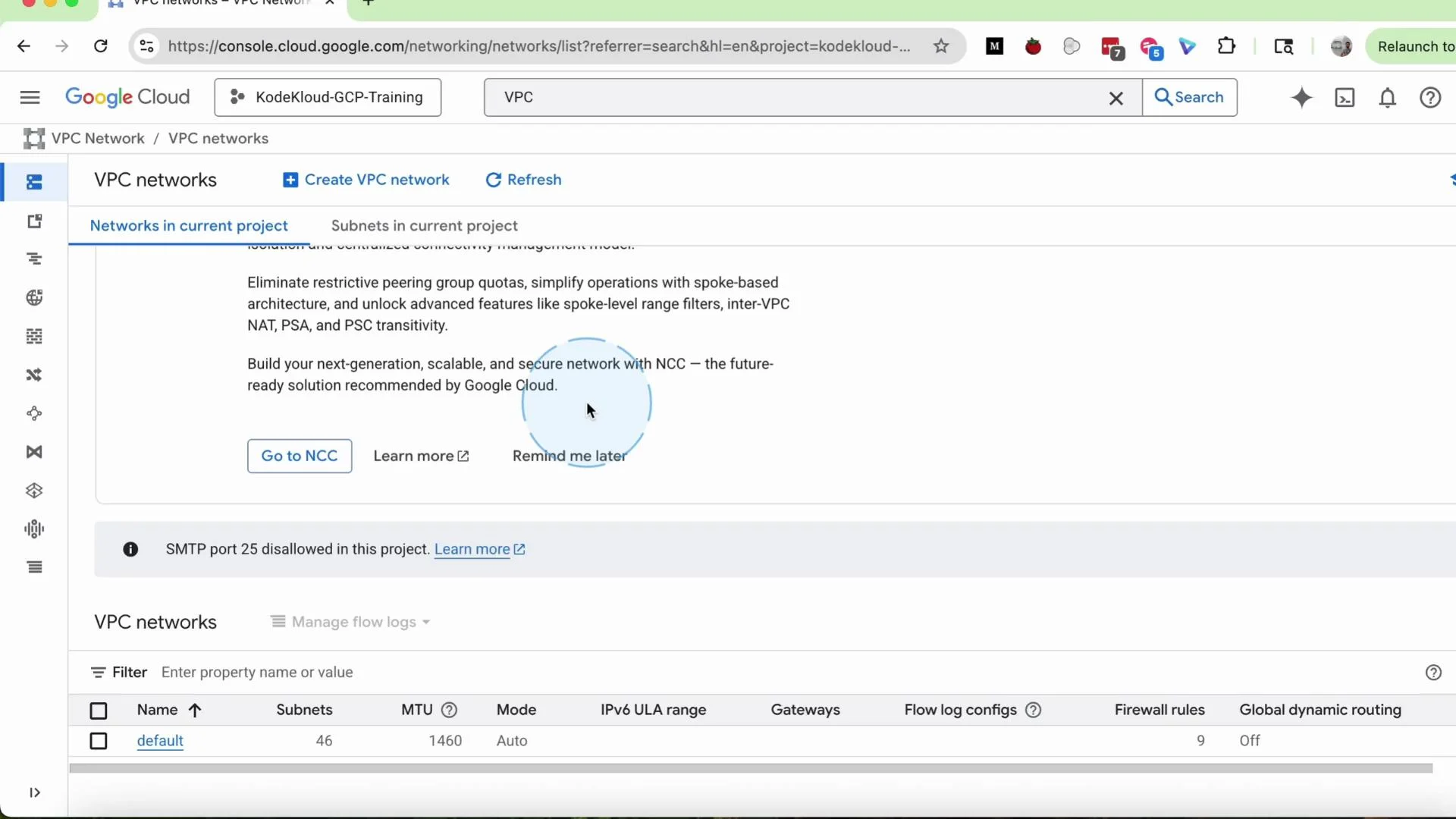The image size is (1456, 819).
Task: Open the second sidebar icon below VPC networks
Action: [x=34, y=221]
